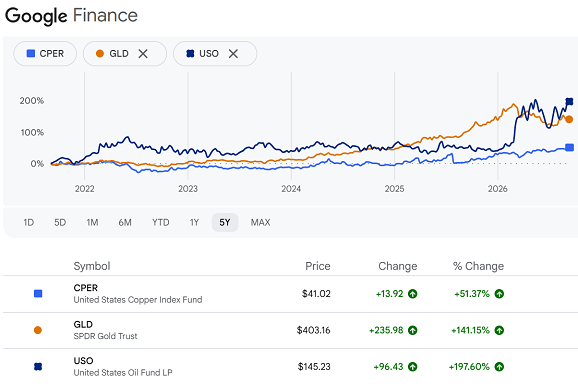The image size is (578, 386).
Task: Click the USO endpoint marker on chart
Action: click(x=570, y=102)
